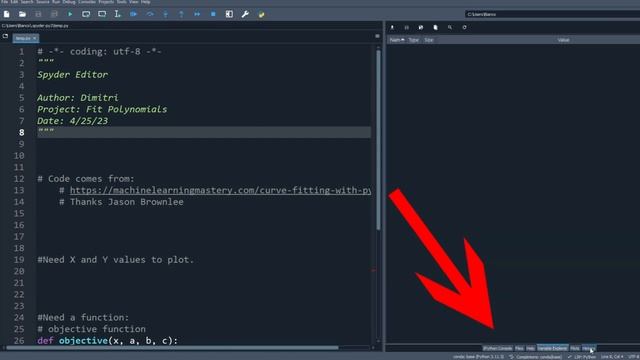Click Completions status bar entry
This screenshot has width=640, height=360.
(x=535, y=357)
